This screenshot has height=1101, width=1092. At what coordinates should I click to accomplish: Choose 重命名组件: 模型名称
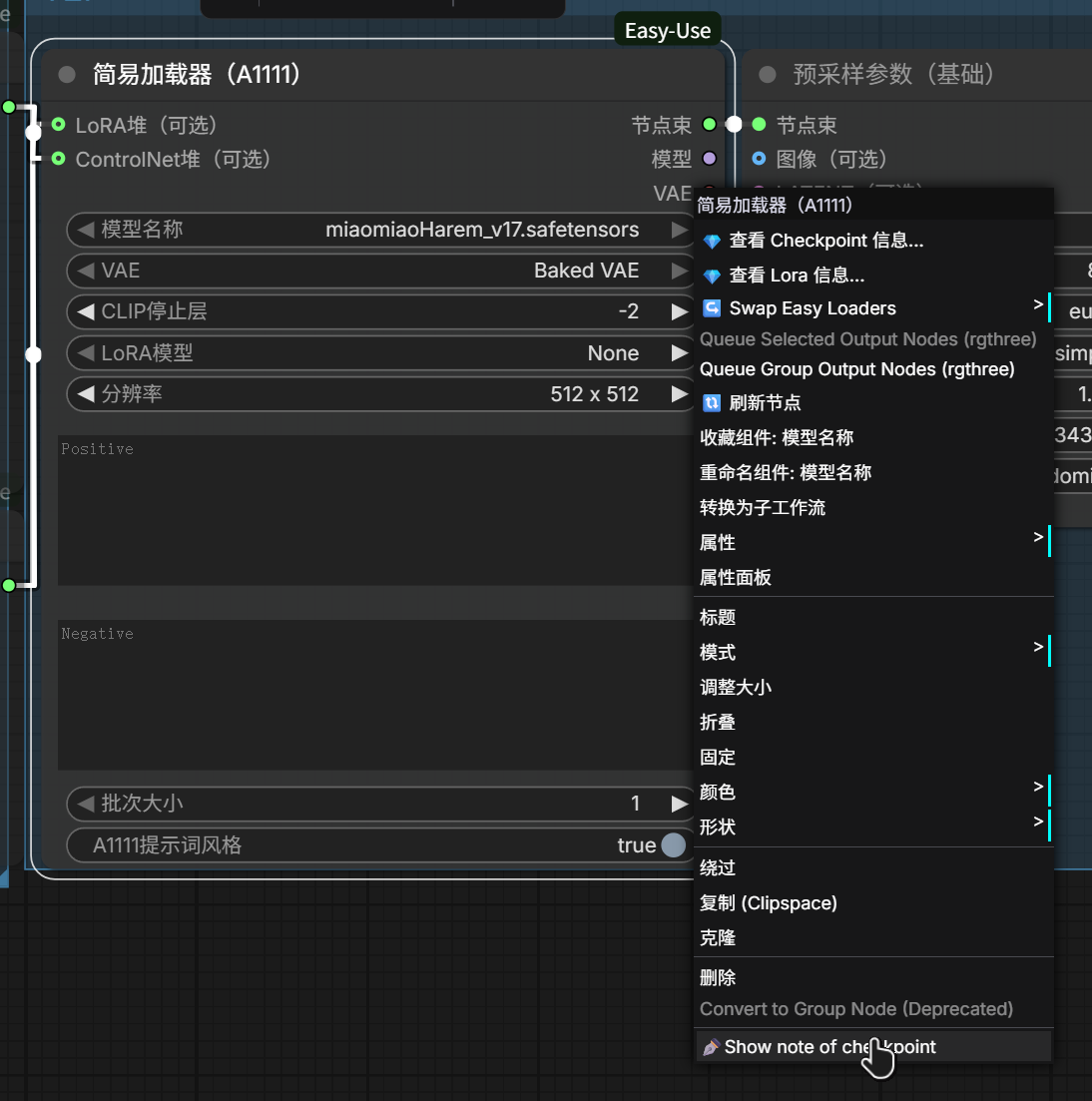pos(872,472)
